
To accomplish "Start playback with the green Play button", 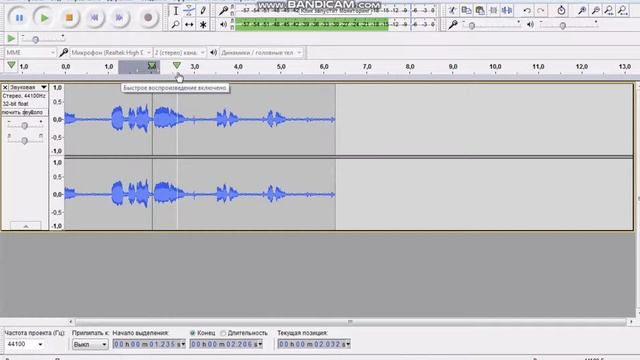I will [44, 18].
